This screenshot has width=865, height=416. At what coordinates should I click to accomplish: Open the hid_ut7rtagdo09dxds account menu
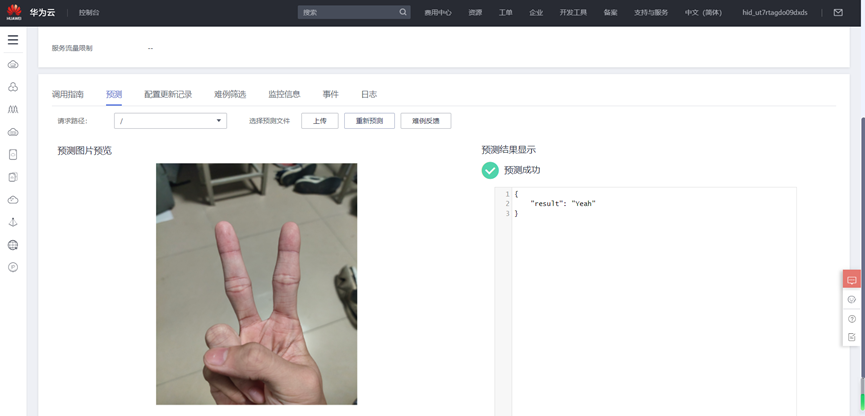click(x=775, y=12)
